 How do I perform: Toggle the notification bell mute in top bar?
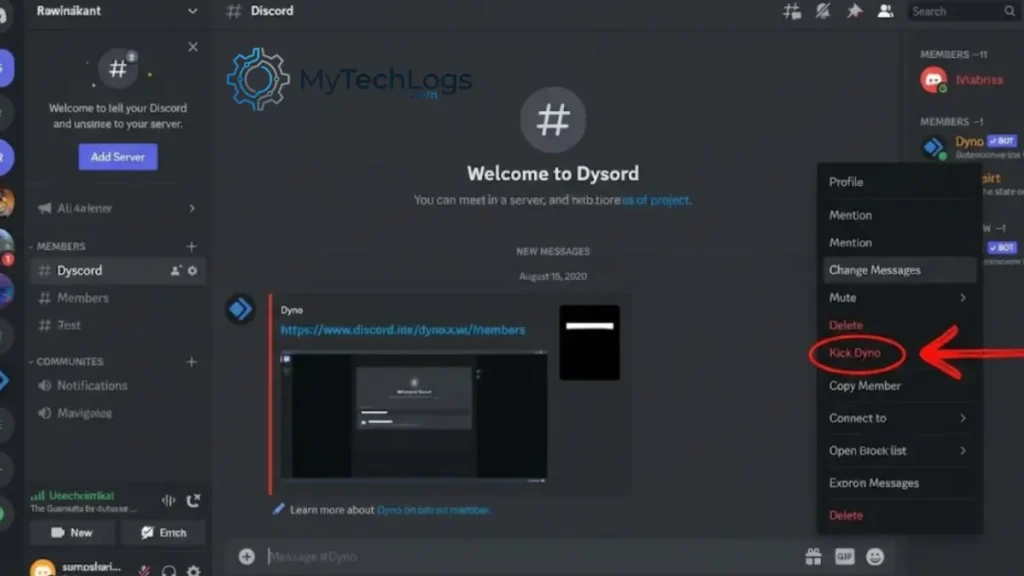click(823, 12)
